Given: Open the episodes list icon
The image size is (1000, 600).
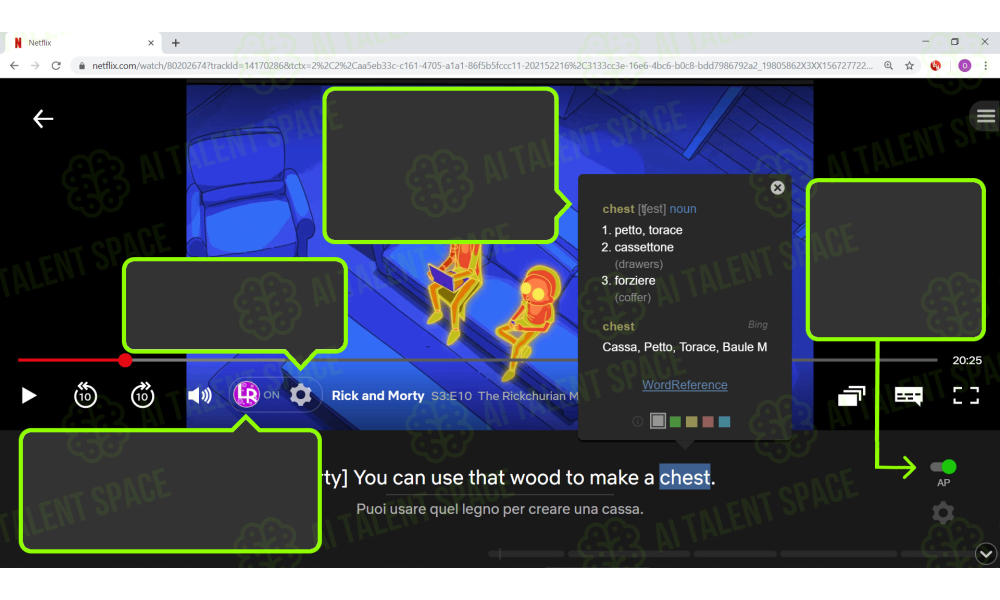Looking at the screenshot, I should [x=851, y=396].
